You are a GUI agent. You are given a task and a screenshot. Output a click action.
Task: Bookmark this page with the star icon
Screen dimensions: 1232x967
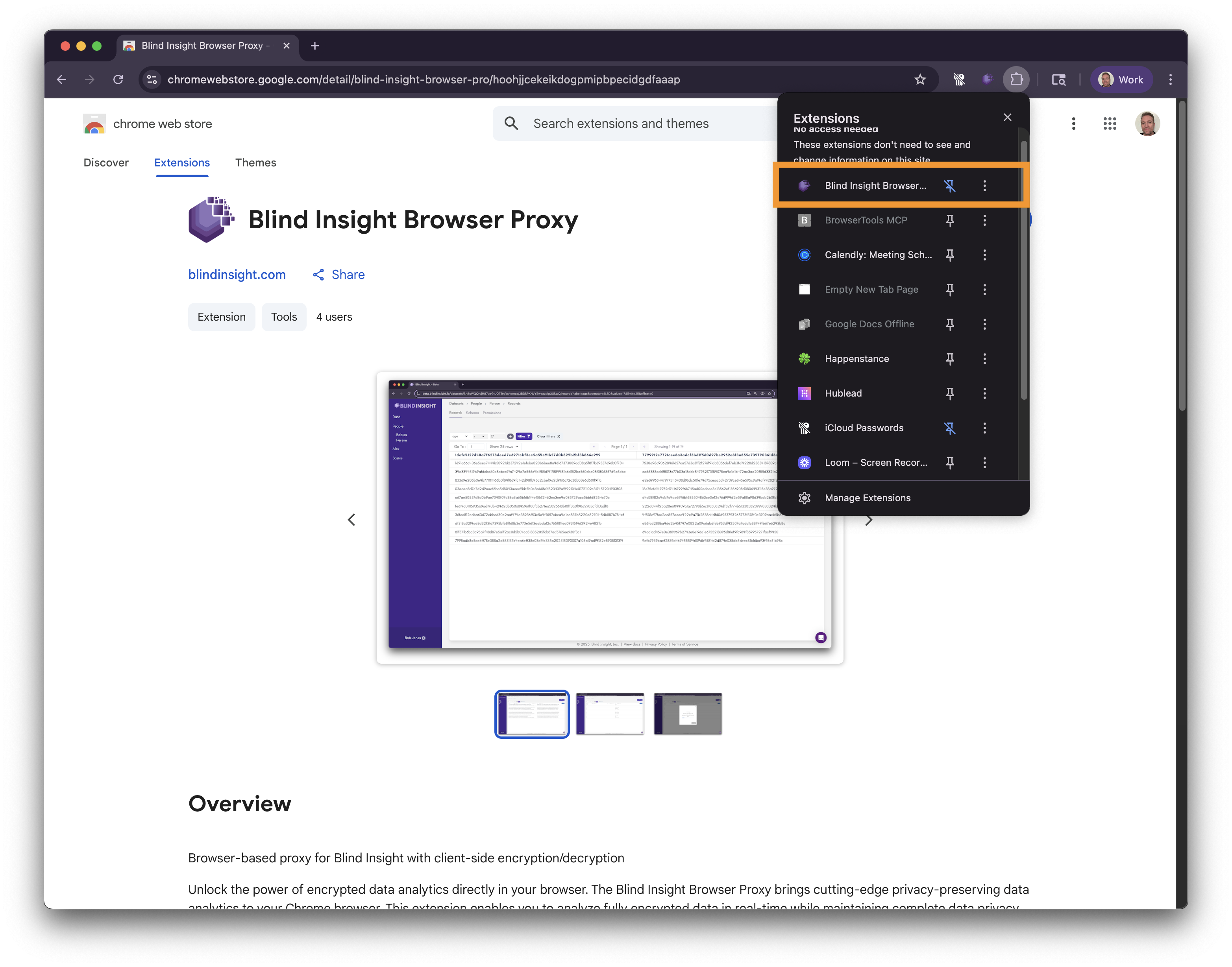[x=919, y=80]
